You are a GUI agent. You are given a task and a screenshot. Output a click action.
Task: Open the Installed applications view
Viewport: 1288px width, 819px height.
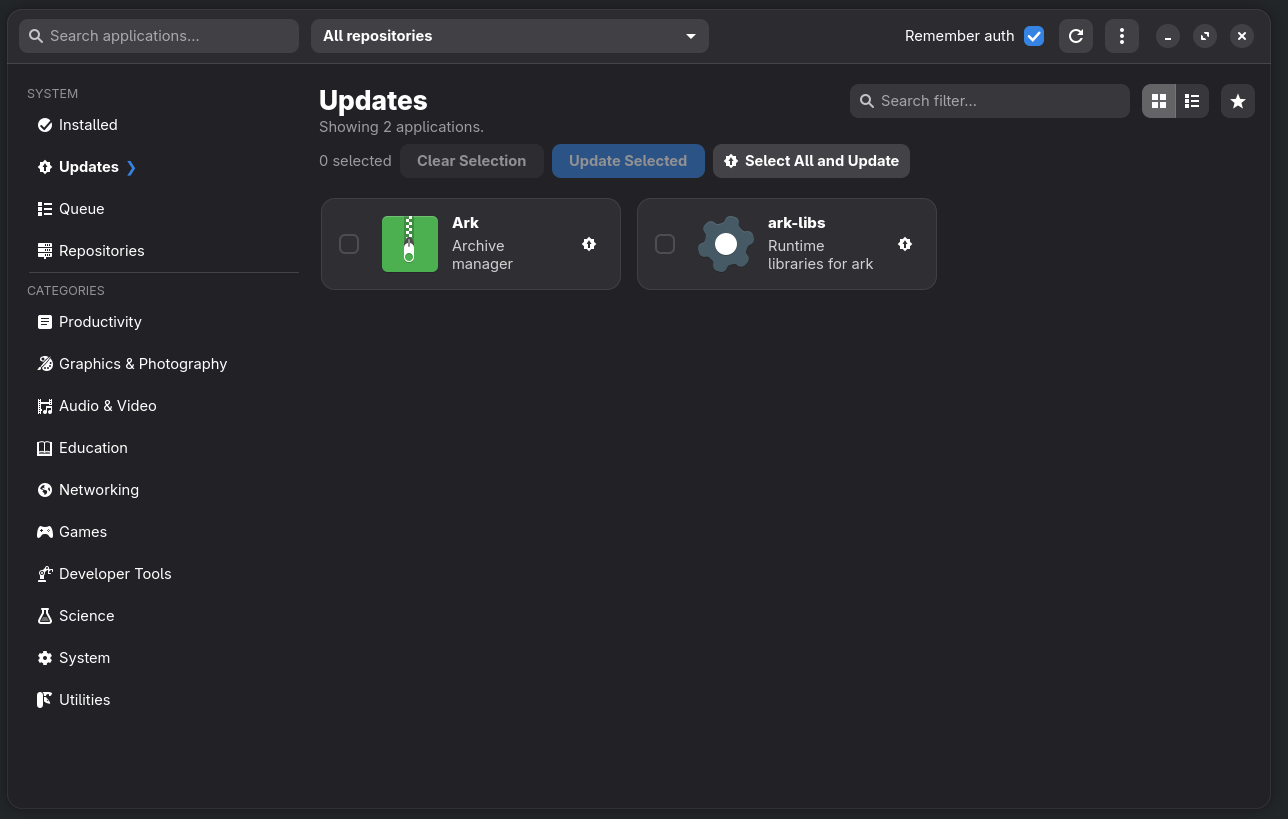[x=88, y=124]
